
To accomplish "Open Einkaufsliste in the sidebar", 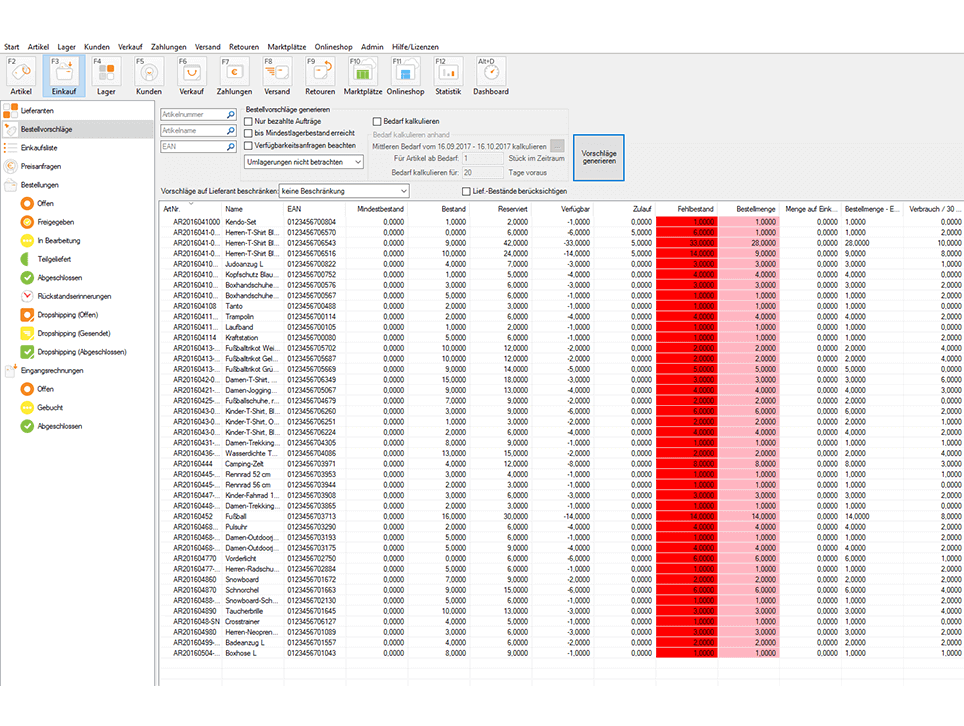I will click(38, 147).
